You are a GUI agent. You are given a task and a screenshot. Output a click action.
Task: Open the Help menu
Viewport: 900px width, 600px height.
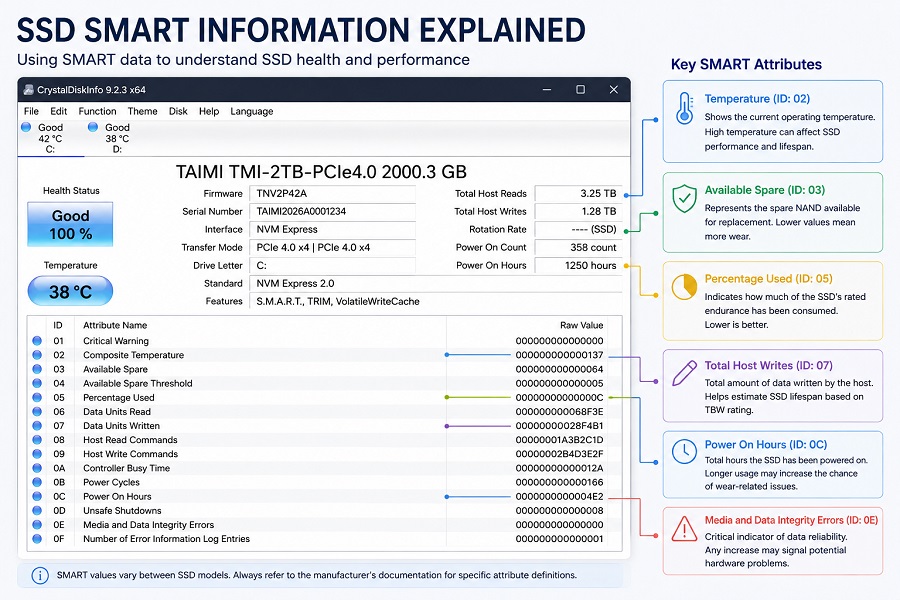pos(209,111)
